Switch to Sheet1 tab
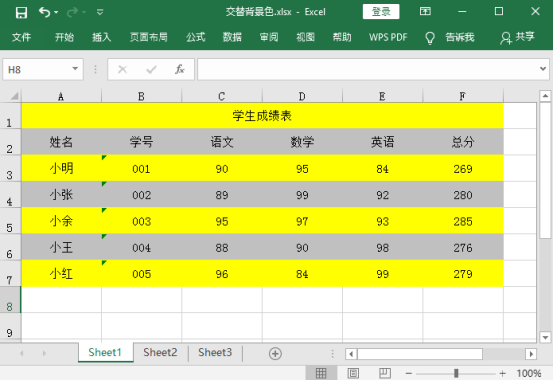This screenshot has width=554, height=380. (105, 352)
